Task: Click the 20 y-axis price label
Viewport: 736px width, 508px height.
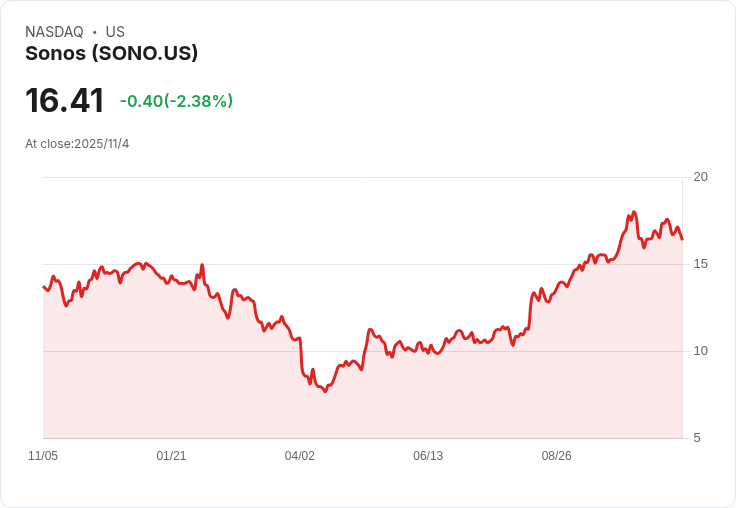Action: tap(701, 177)
